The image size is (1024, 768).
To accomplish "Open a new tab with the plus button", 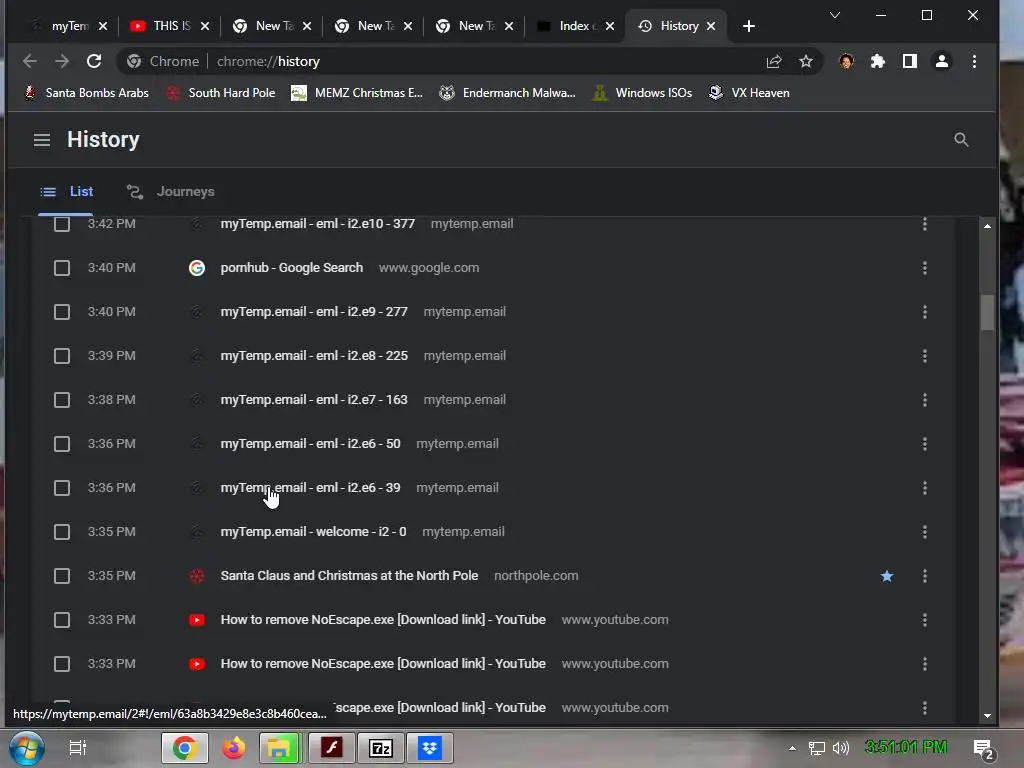I will [x=749, y=26].
